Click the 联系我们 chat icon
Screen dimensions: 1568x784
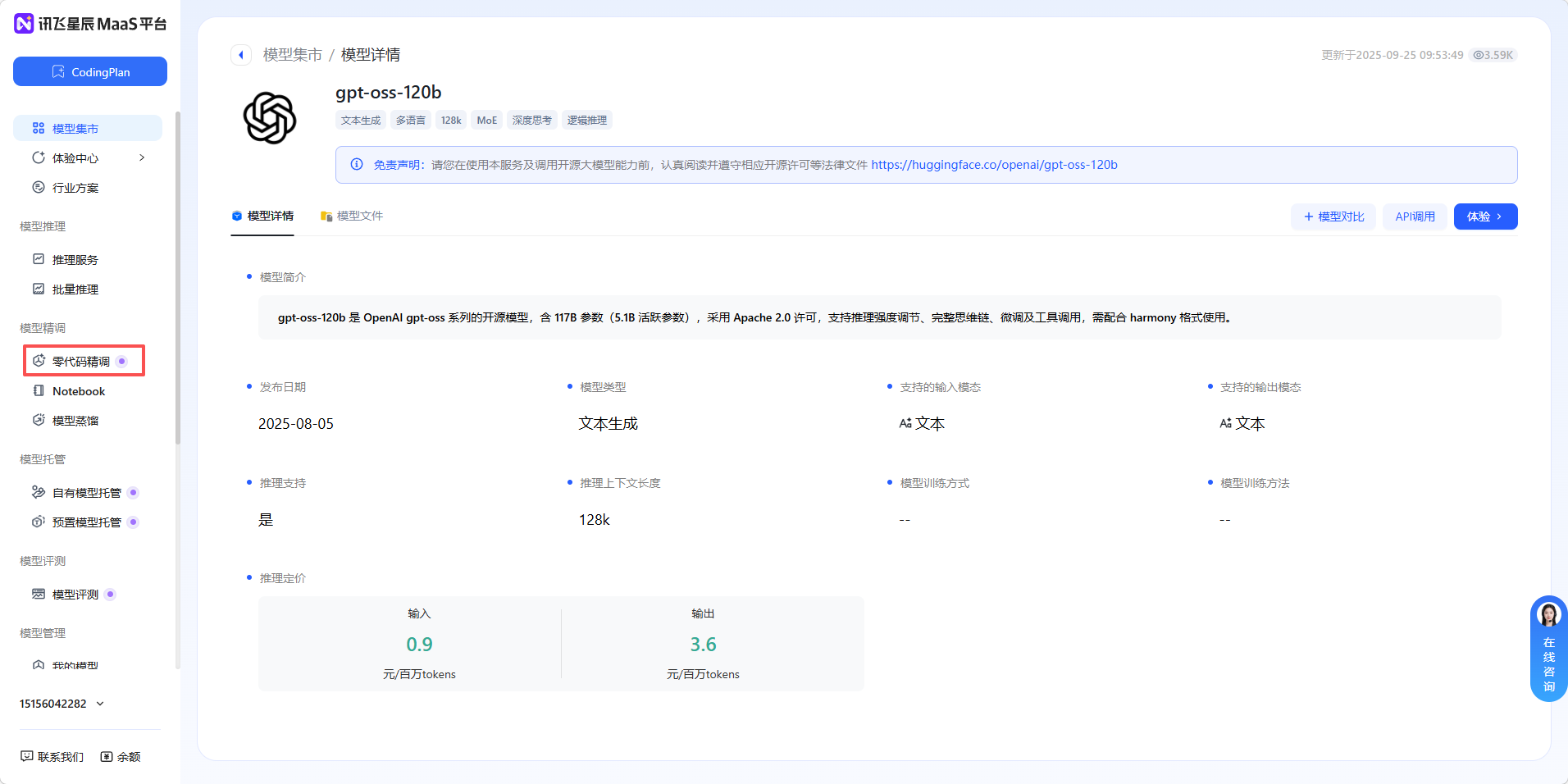tap(27, 756)
